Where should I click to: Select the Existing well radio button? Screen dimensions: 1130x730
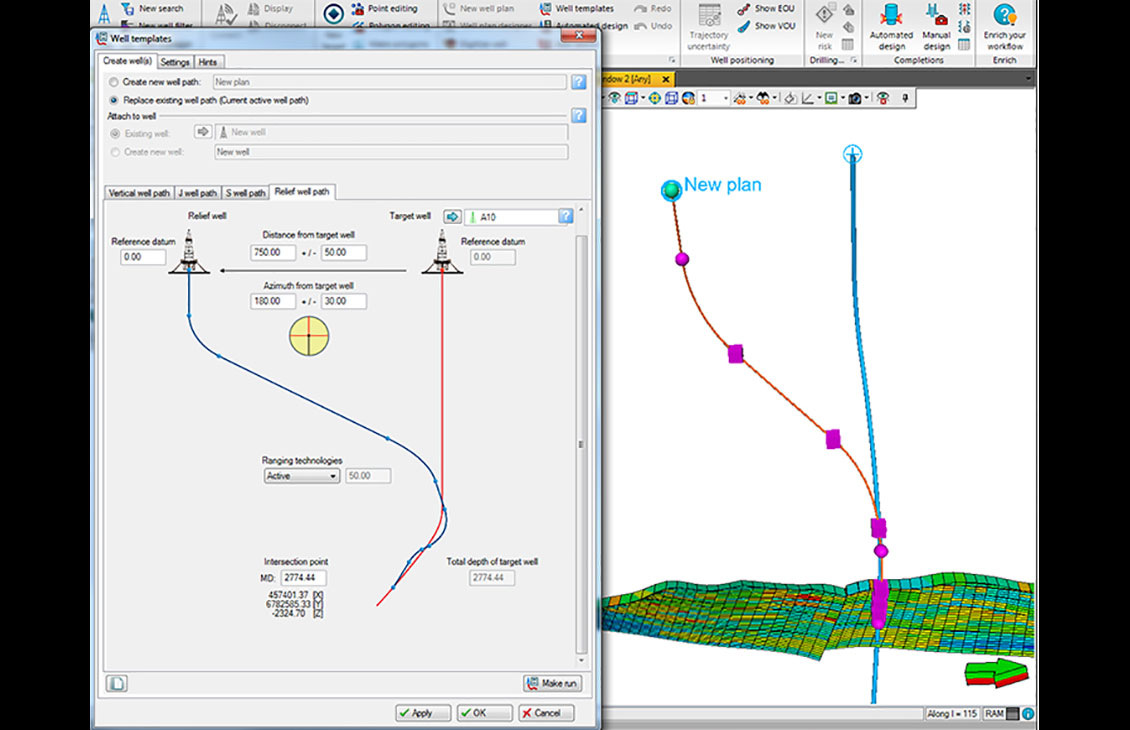tap(115, 133)
